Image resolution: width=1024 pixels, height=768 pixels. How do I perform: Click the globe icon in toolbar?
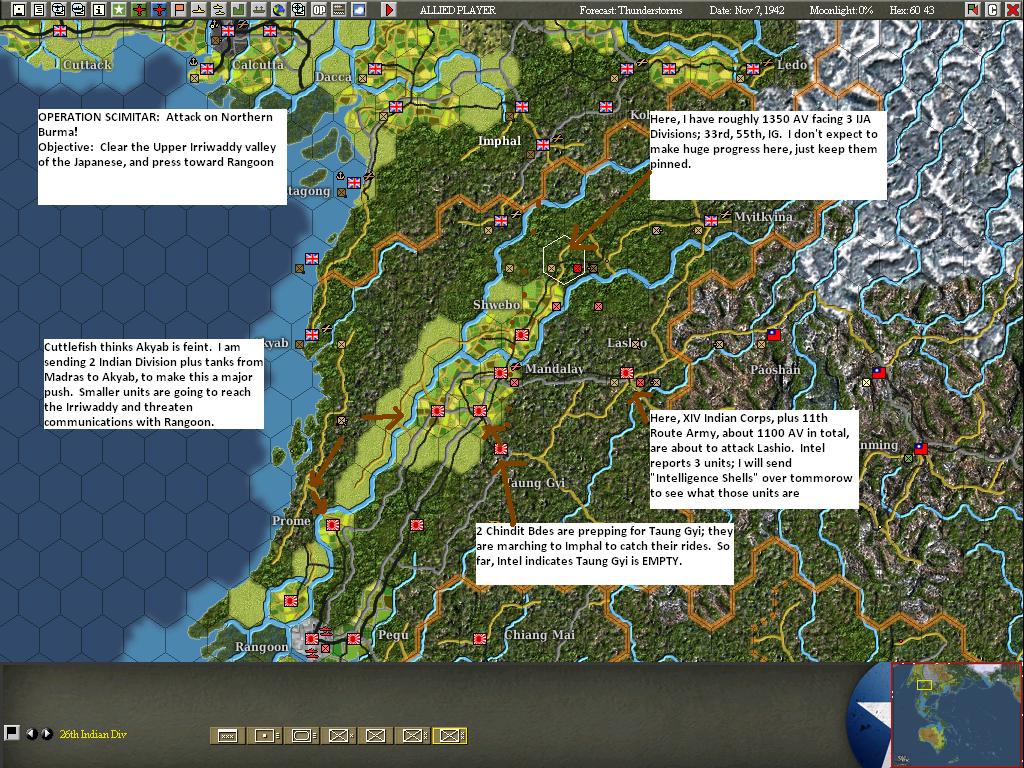pyautogui.click(x=279, y=9)
